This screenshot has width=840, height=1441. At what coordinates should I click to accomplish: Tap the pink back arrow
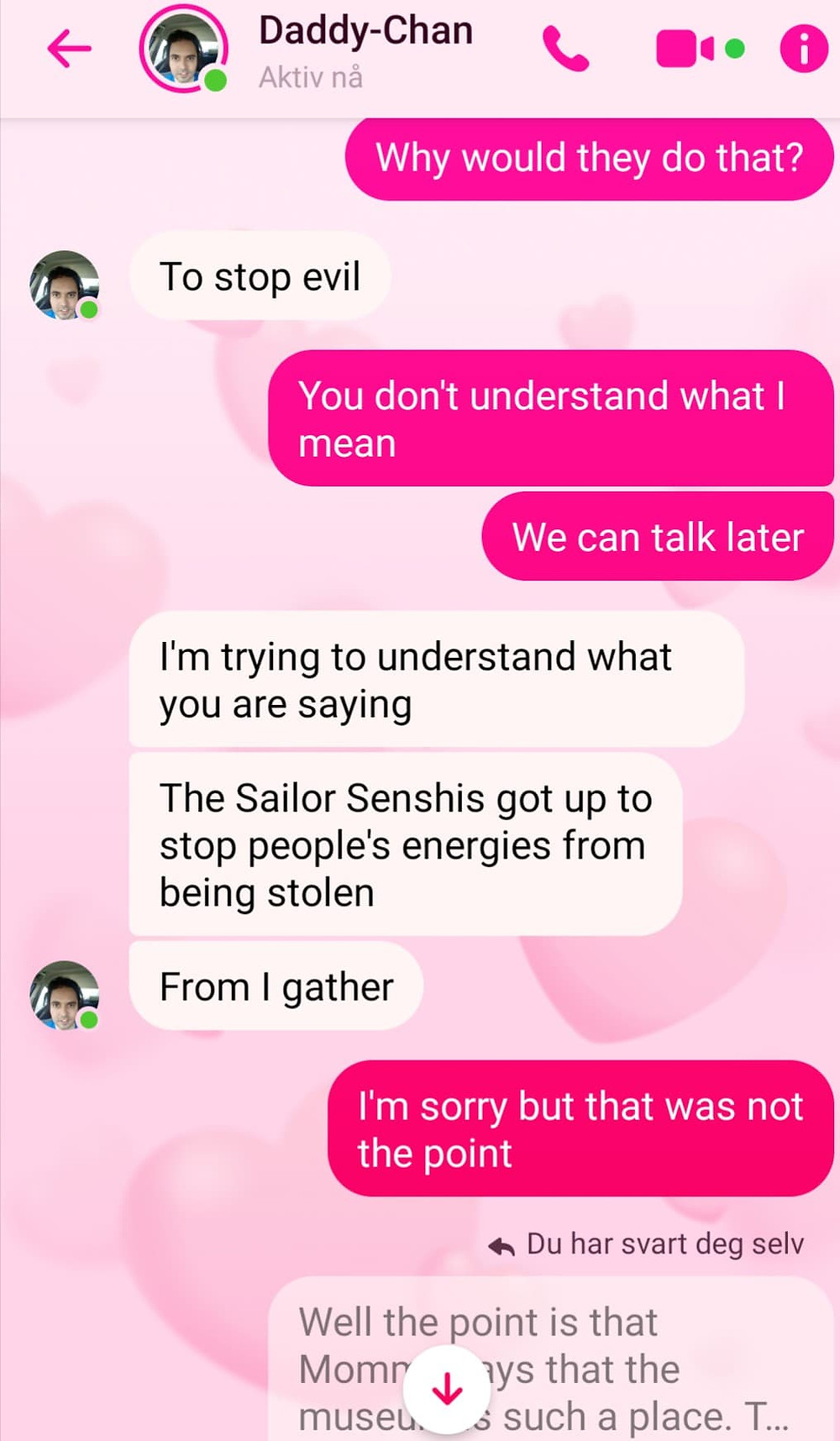coord(69,49)
